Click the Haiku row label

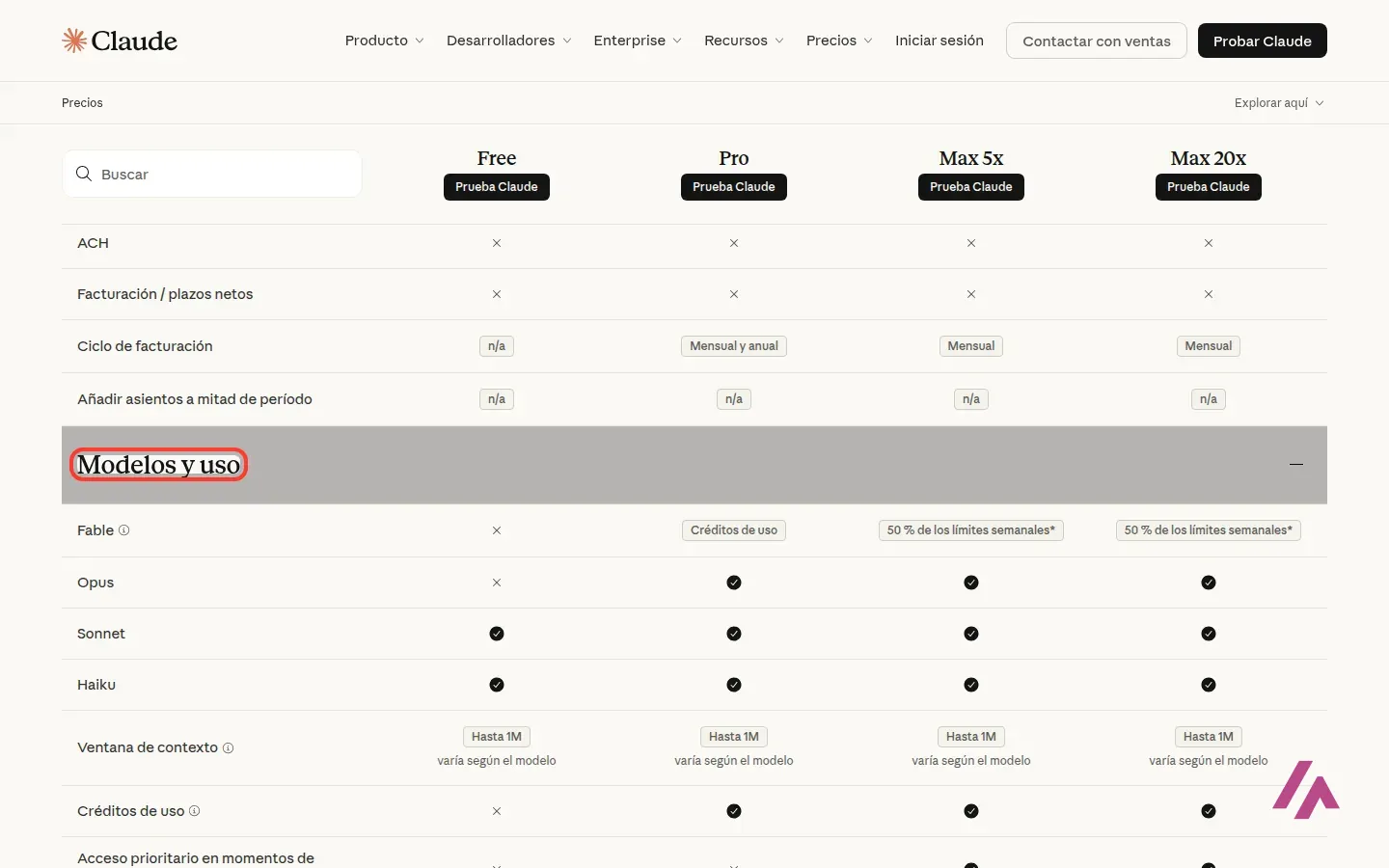point(96,685)
